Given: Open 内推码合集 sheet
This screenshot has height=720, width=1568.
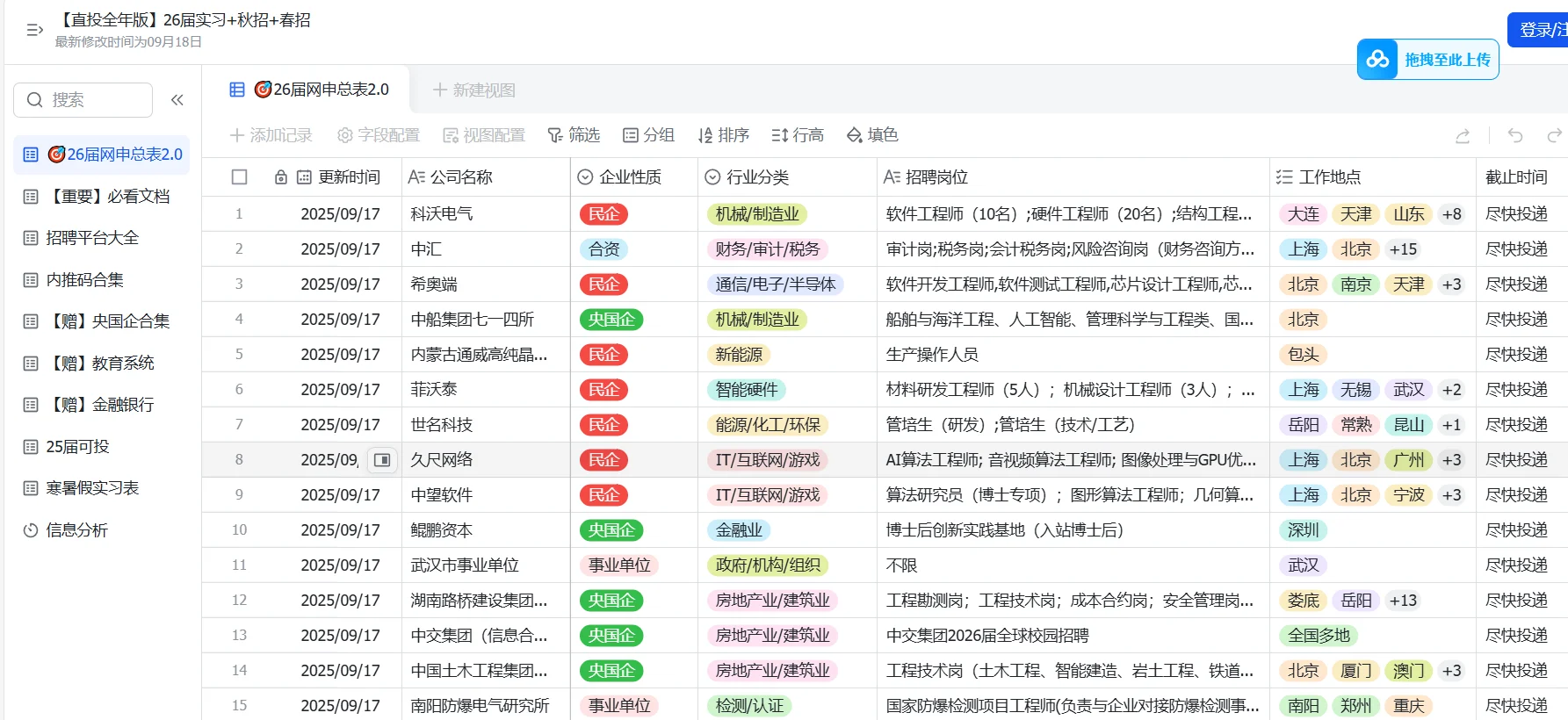Looking at the screenshot, I should (102, 280).
